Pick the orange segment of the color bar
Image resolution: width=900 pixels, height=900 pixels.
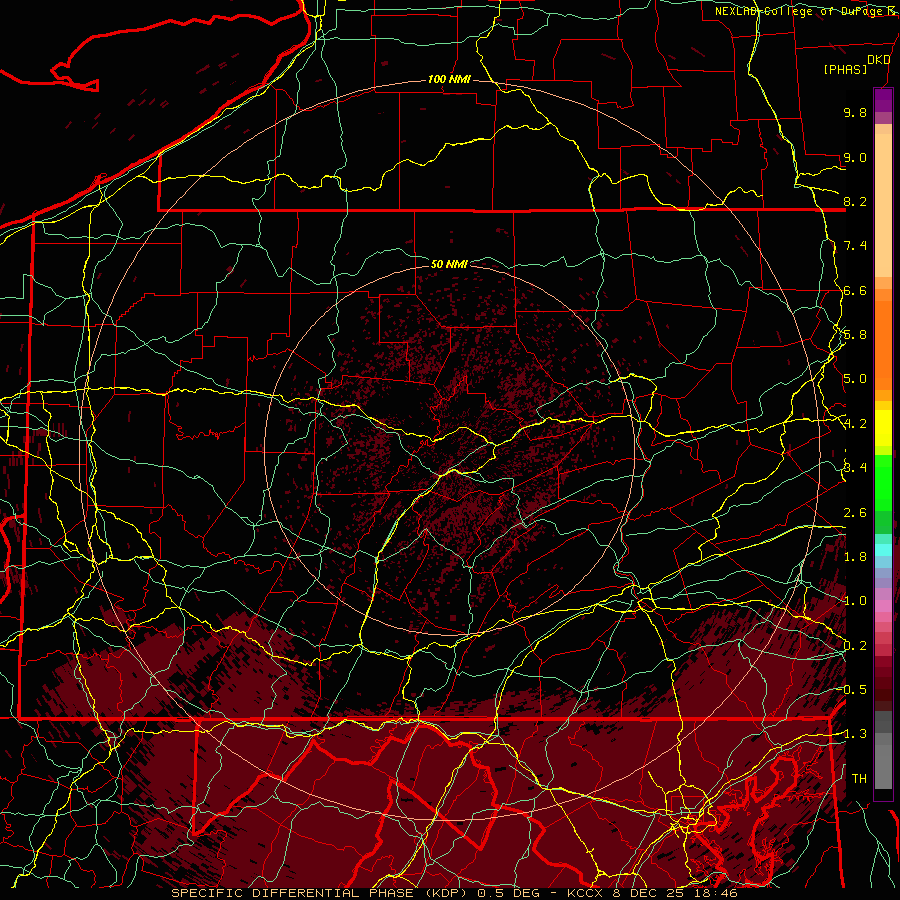[x=883, y=344]
